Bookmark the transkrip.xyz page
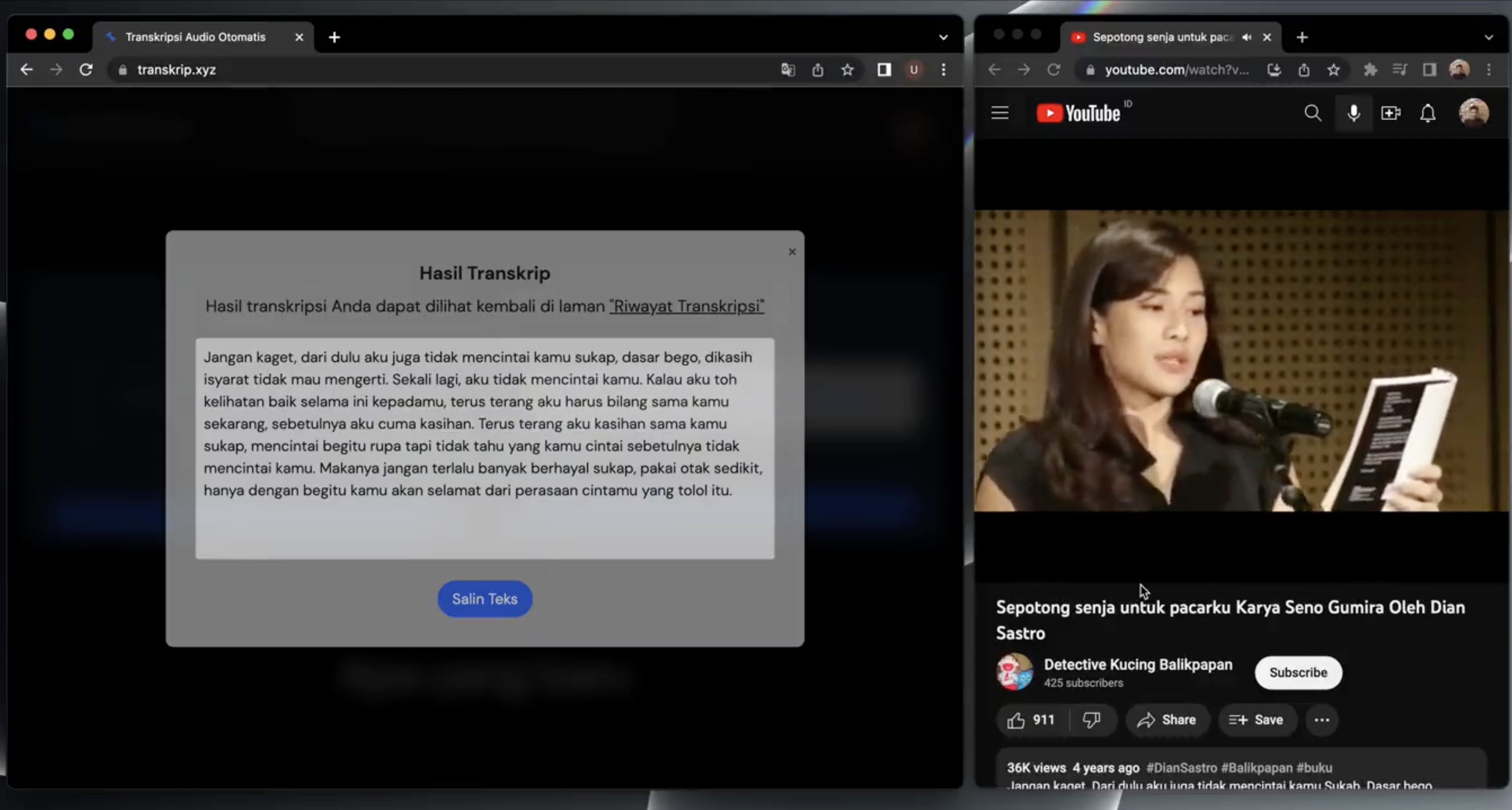This screenshot has width=1512, height=810. 847,70
